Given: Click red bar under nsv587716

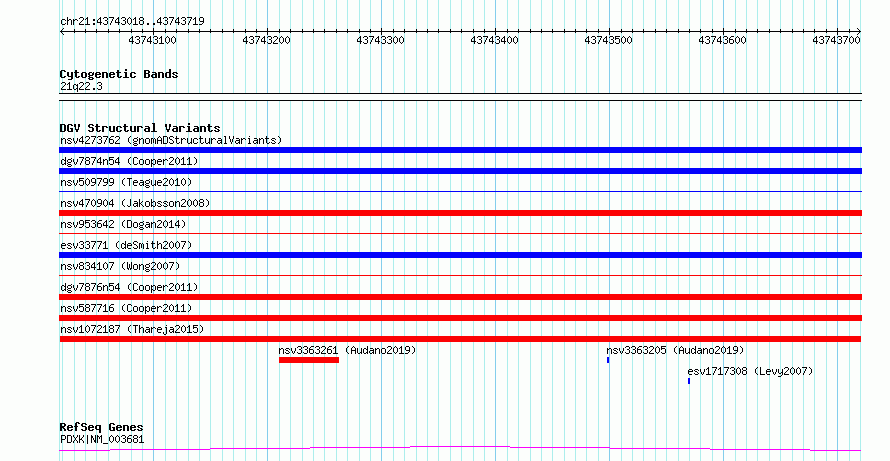Looking at the screenshot, I should pyautogui.click(x=460, y=318).
